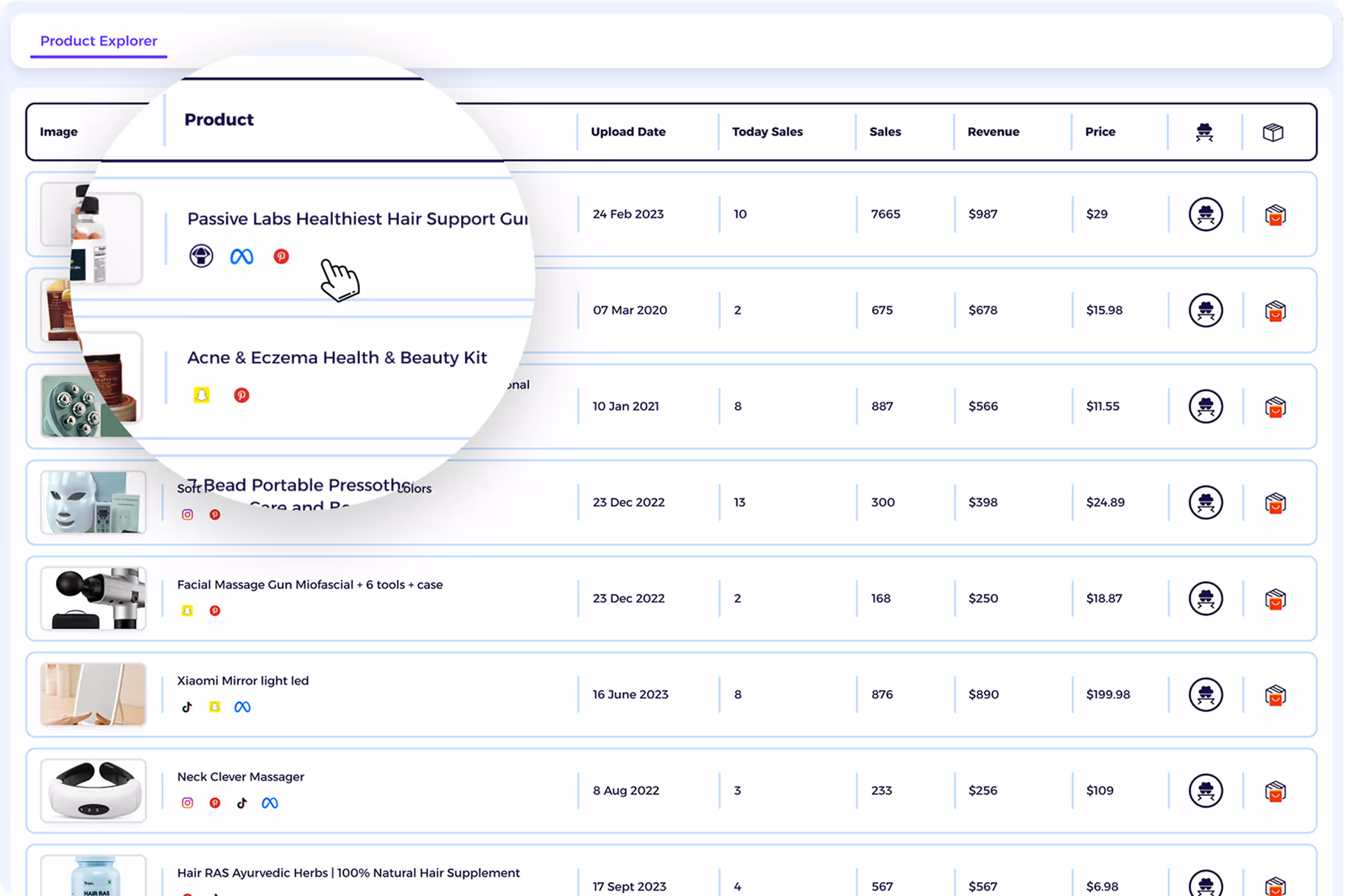Open Facial Massage Gun Miofascial product
The height and width of the screenshot is (896, 1361).
click(309, 585)
